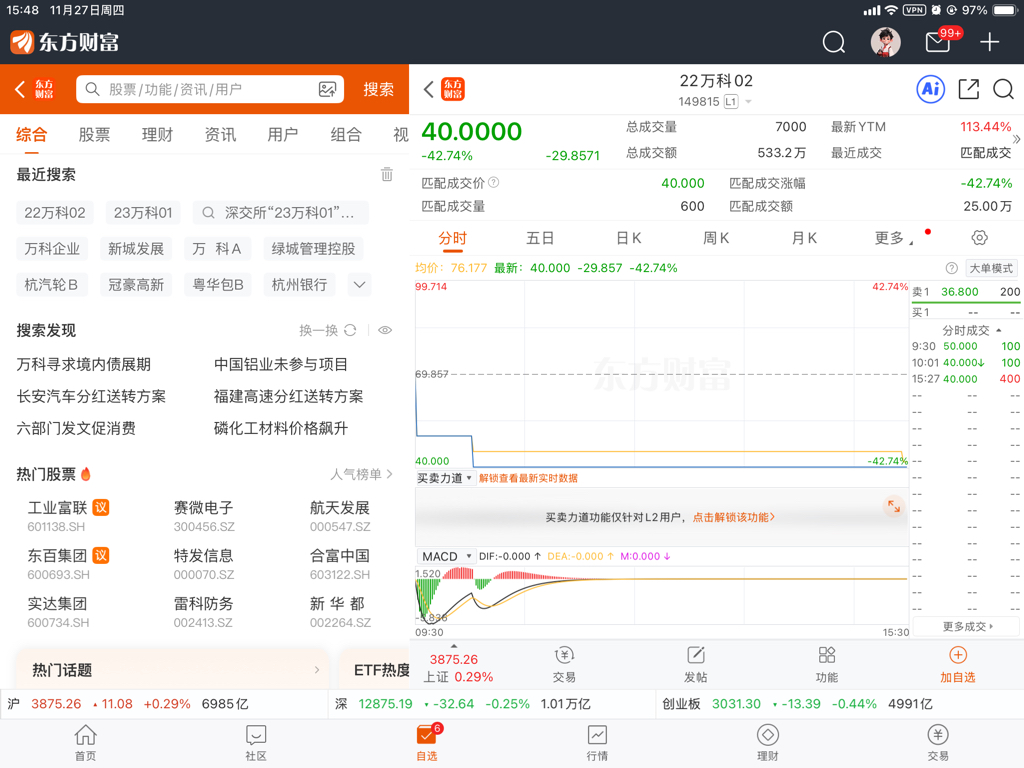Open the 交易 tab in bottom navigation

[938, 743]
